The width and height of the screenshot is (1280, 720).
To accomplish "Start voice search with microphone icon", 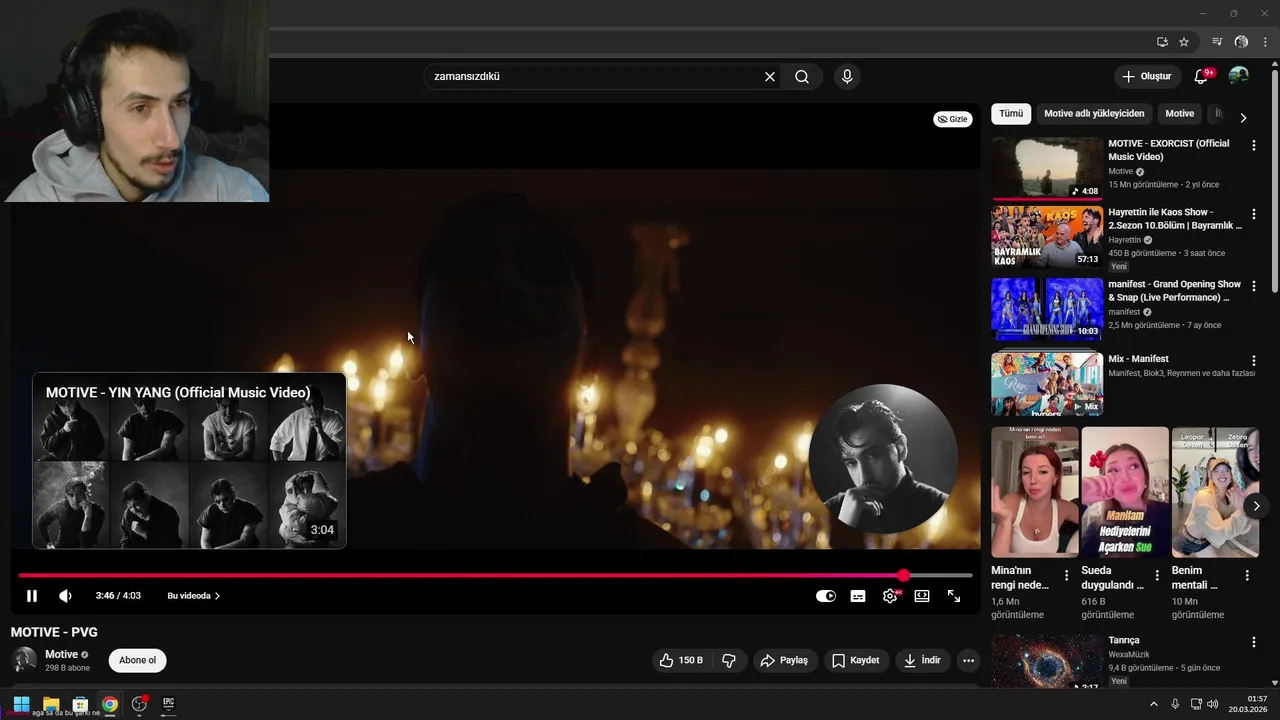I will (847, 77).
